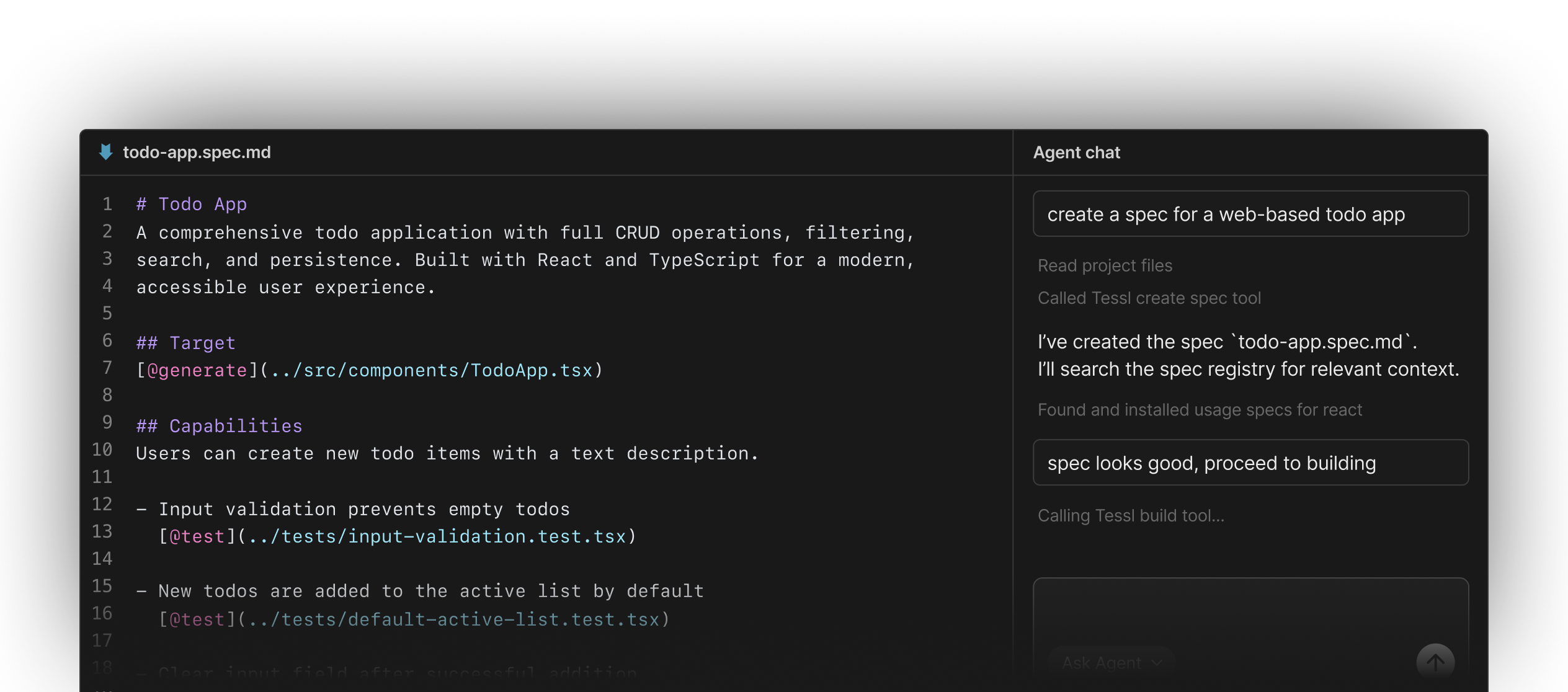This screenshot has height=692, width=1568.
Task: Click the send arrow button in chat
Action: [x=1435, y=662]
